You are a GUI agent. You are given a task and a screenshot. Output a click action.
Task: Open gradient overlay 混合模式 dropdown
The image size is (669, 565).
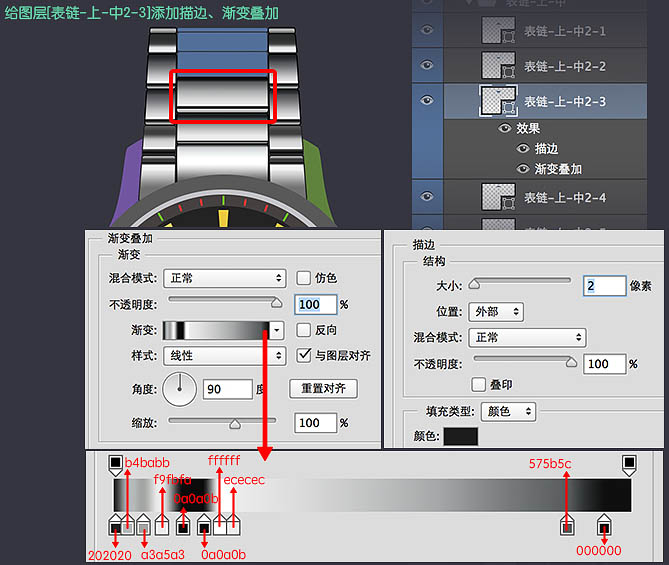click(224, 278)
